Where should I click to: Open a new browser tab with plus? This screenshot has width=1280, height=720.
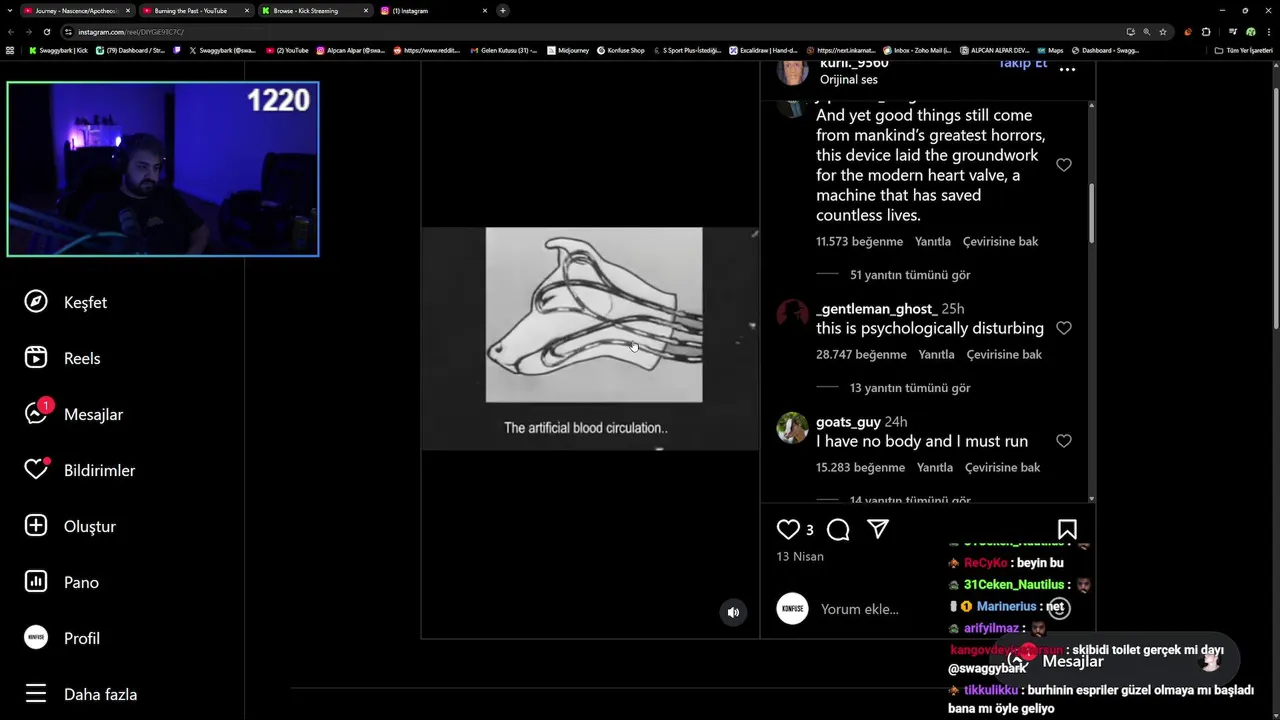(503, 10)
